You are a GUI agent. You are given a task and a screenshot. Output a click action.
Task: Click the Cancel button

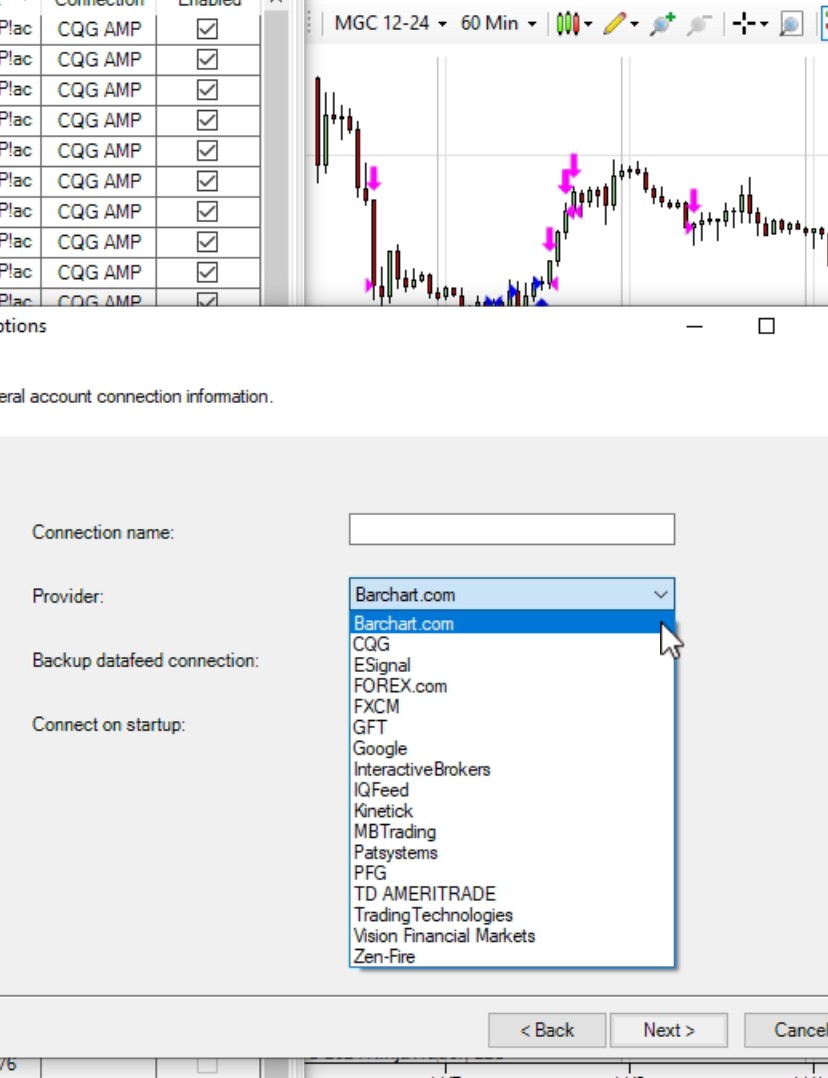pyautogui.click(x=786, y=1030)
